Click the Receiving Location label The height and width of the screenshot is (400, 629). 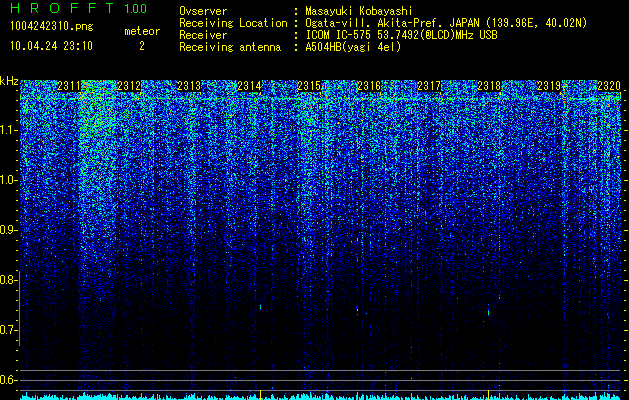pyautogui.click(x=233, y=23)
